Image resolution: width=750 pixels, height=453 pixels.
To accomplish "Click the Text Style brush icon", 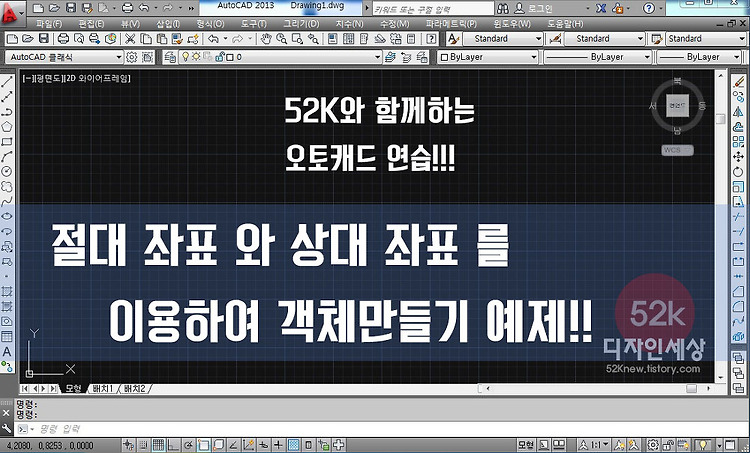I will (453, 39).
